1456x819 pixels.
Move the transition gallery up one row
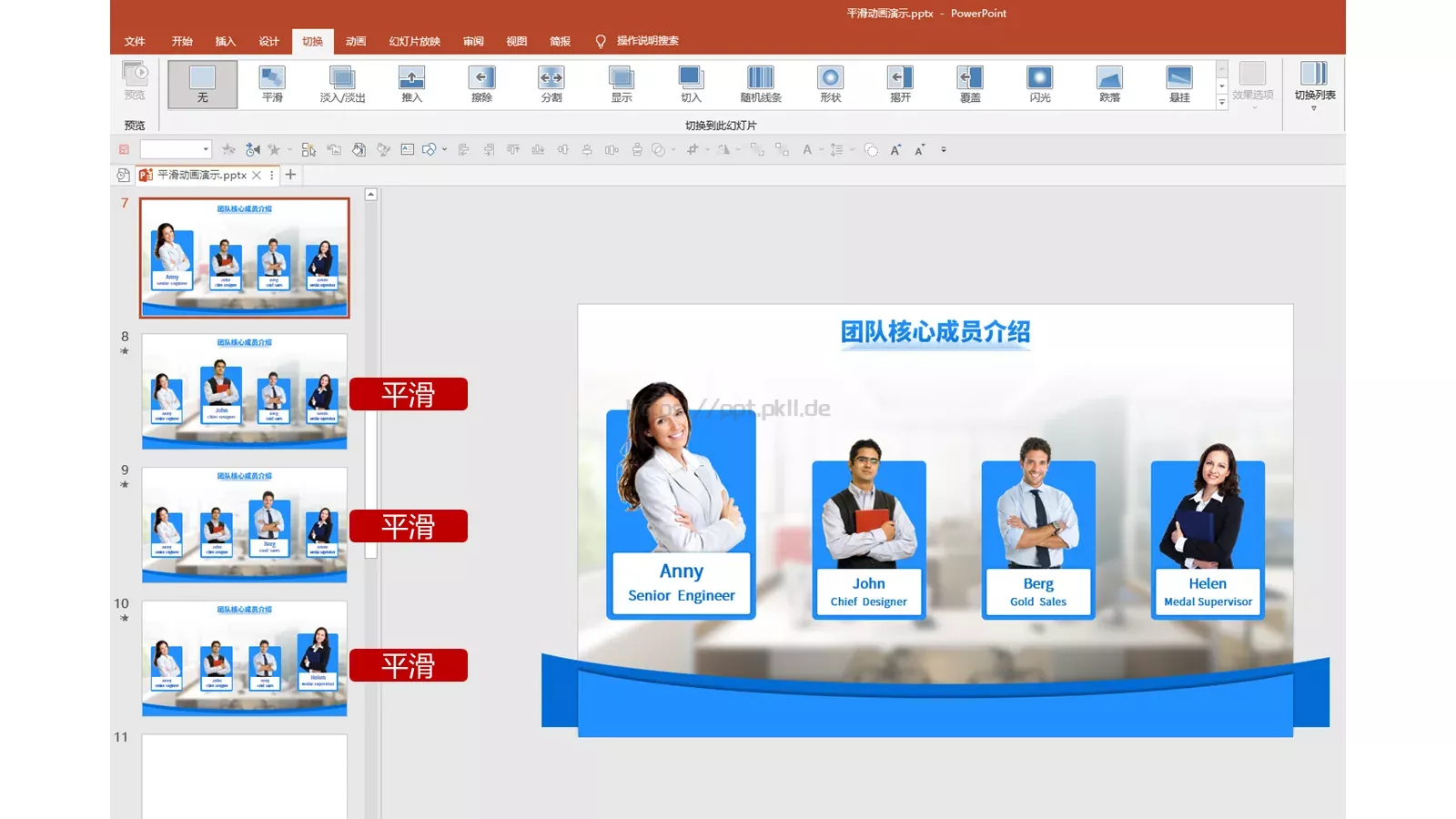click(x=1222, y=69)
